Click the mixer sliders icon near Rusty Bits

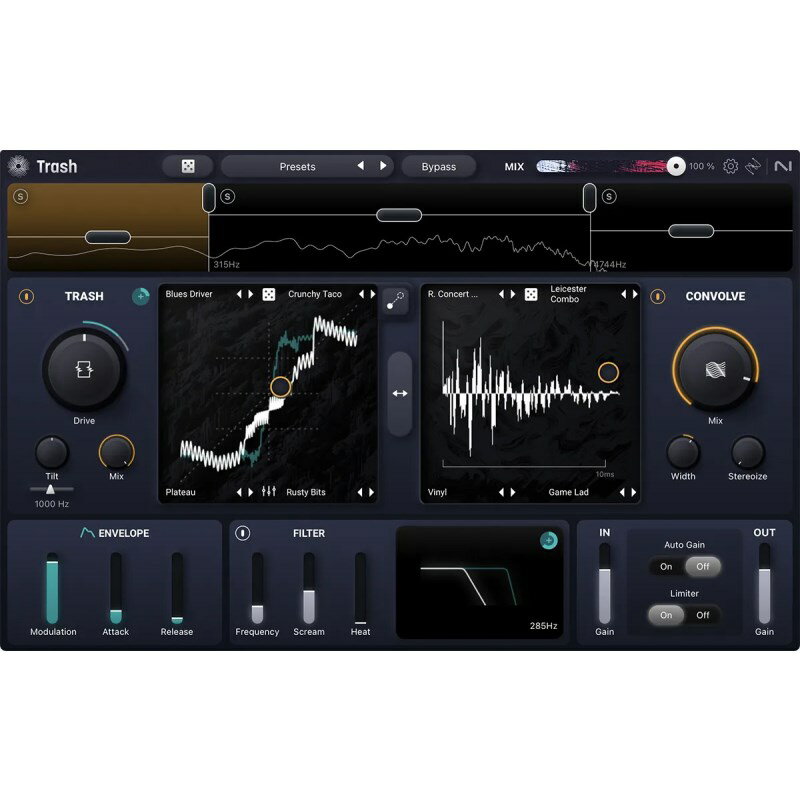click(x=268, y=492)
